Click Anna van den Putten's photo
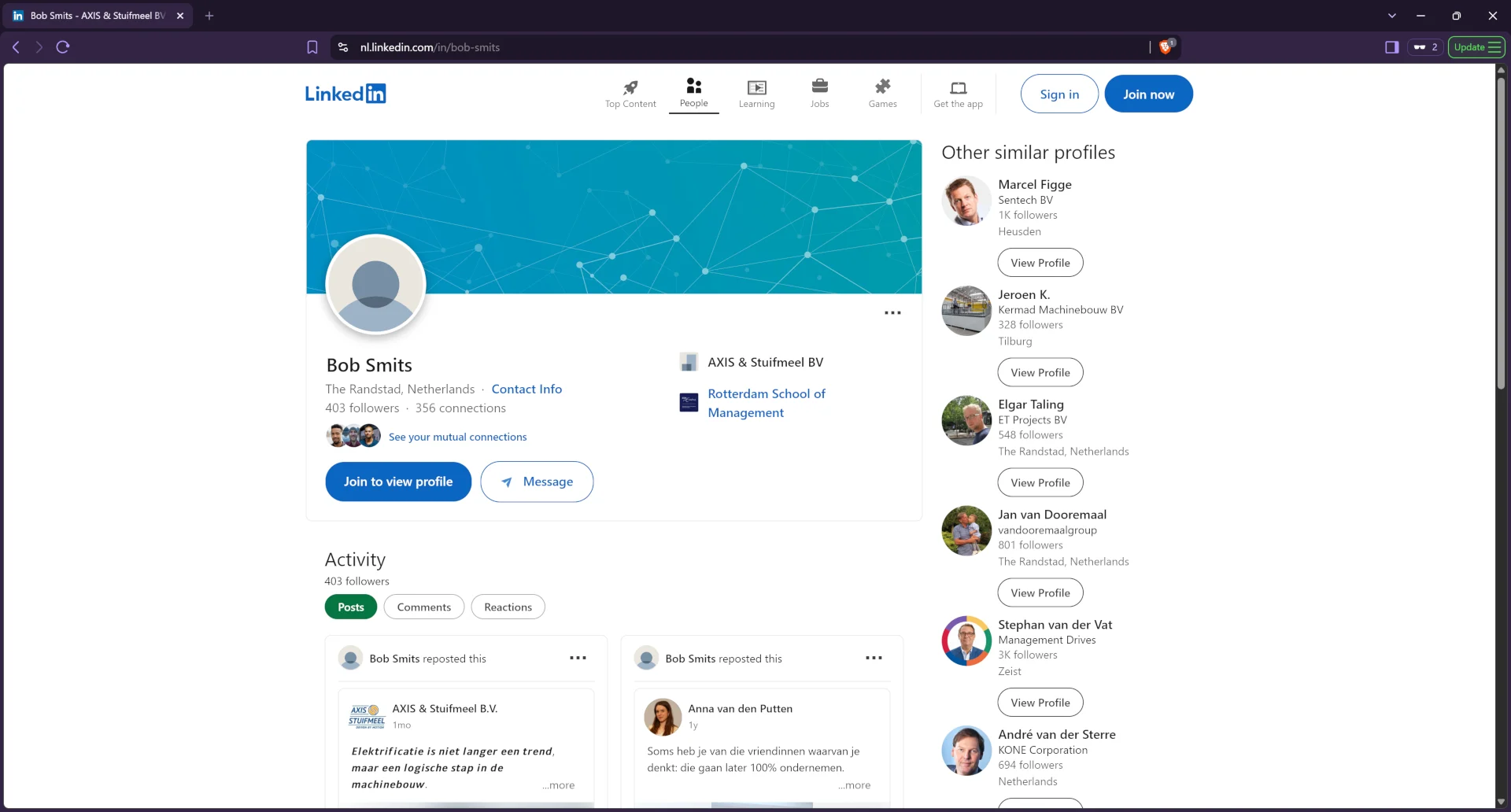 [663, 717]
